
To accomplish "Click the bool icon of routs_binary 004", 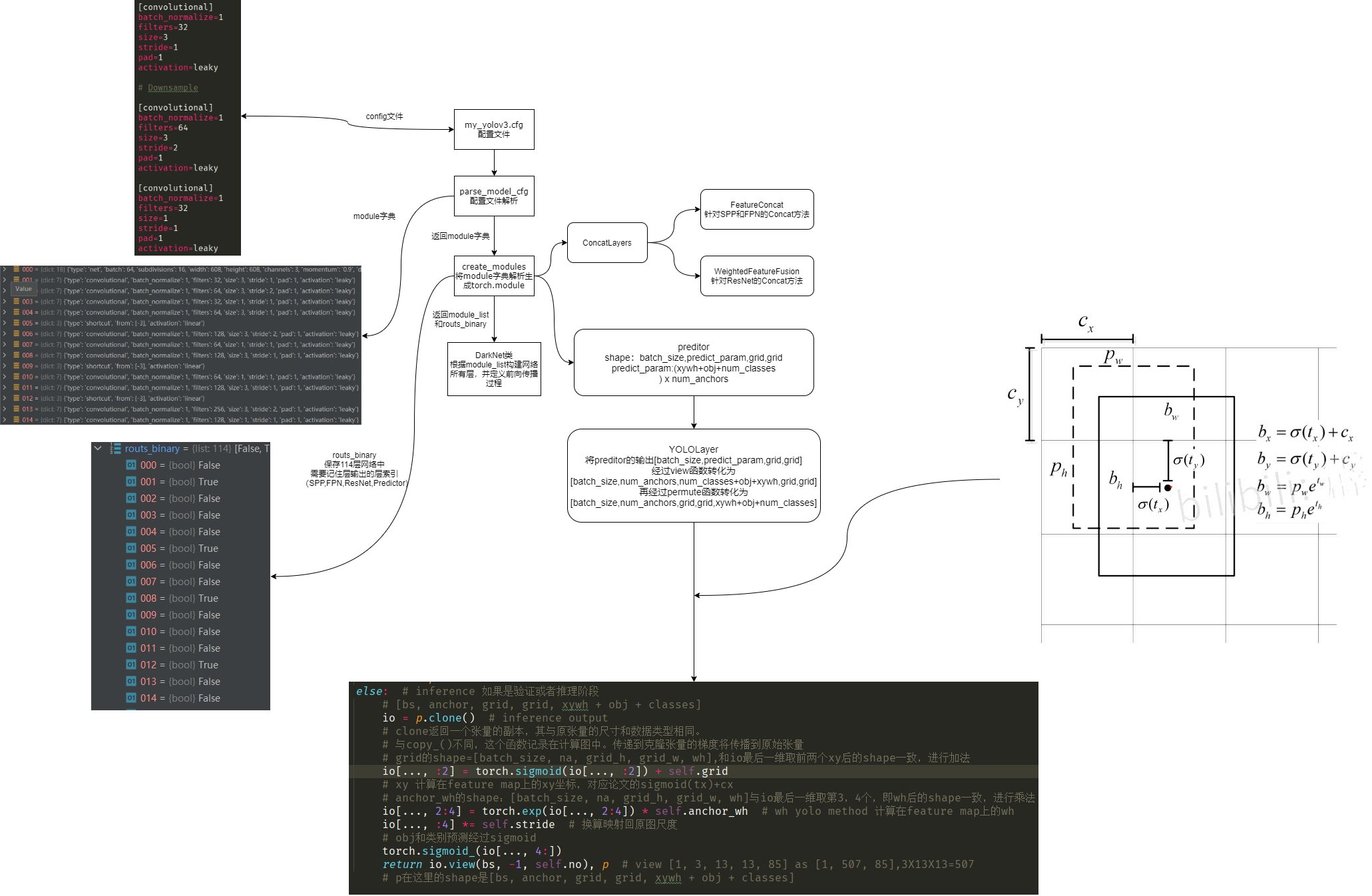I will click(x=131, y=532).
